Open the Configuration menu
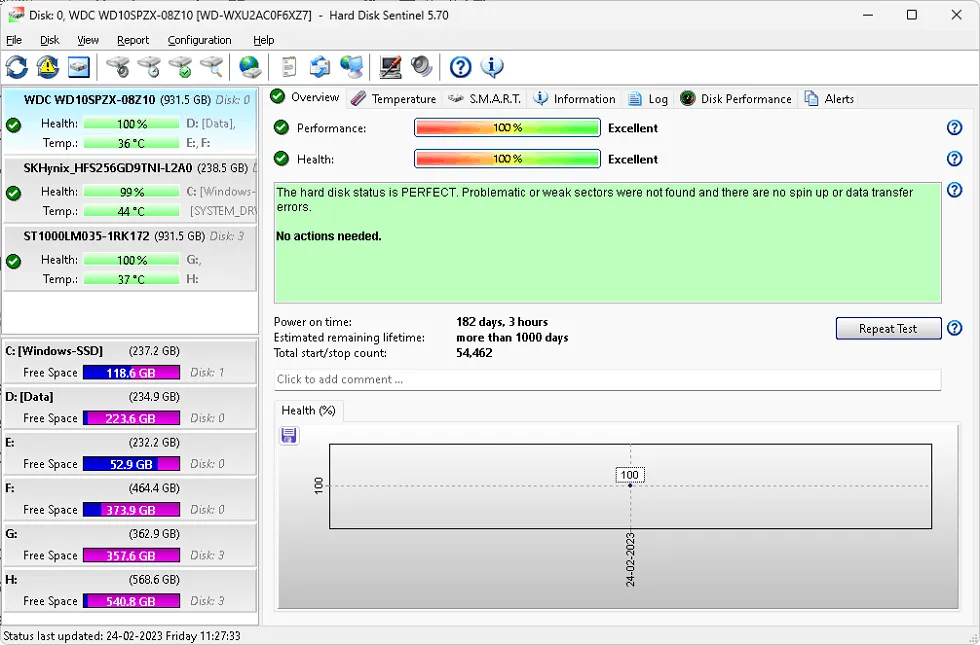Viewport: 980px width, 645px height. tap(199, 40)
